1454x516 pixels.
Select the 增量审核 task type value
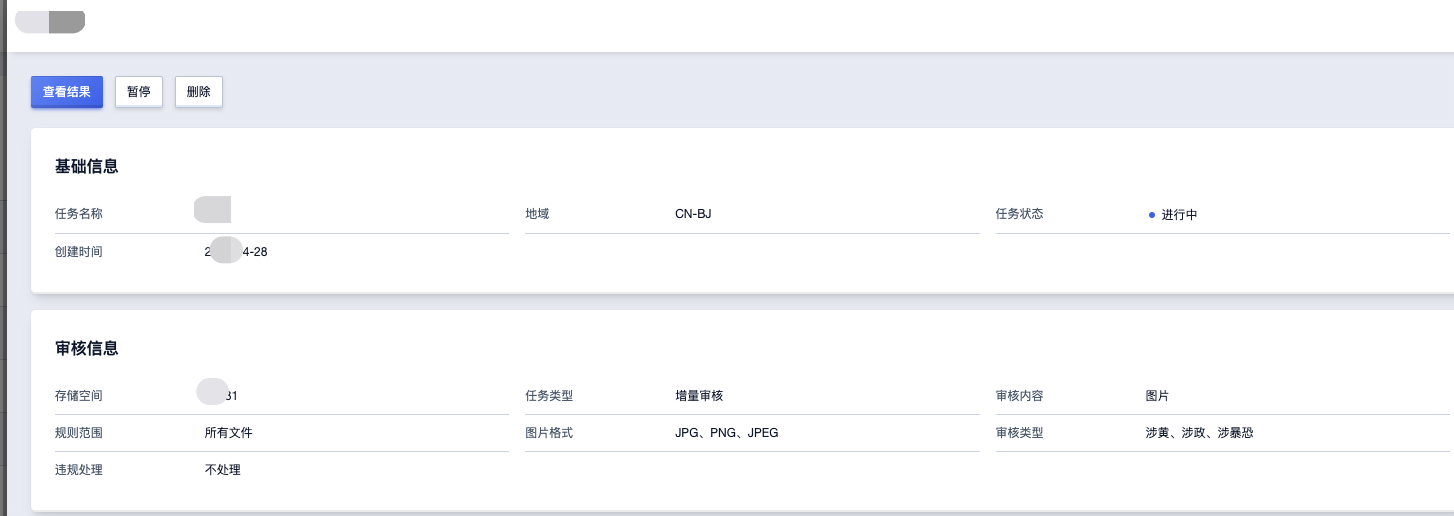point(698,396)
